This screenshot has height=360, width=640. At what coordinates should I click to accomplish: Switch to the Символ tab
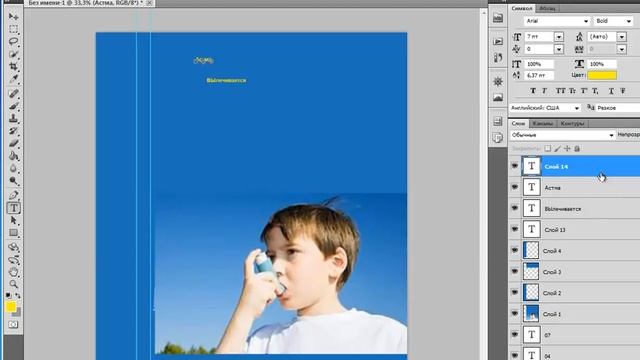[x=522, y=9]
